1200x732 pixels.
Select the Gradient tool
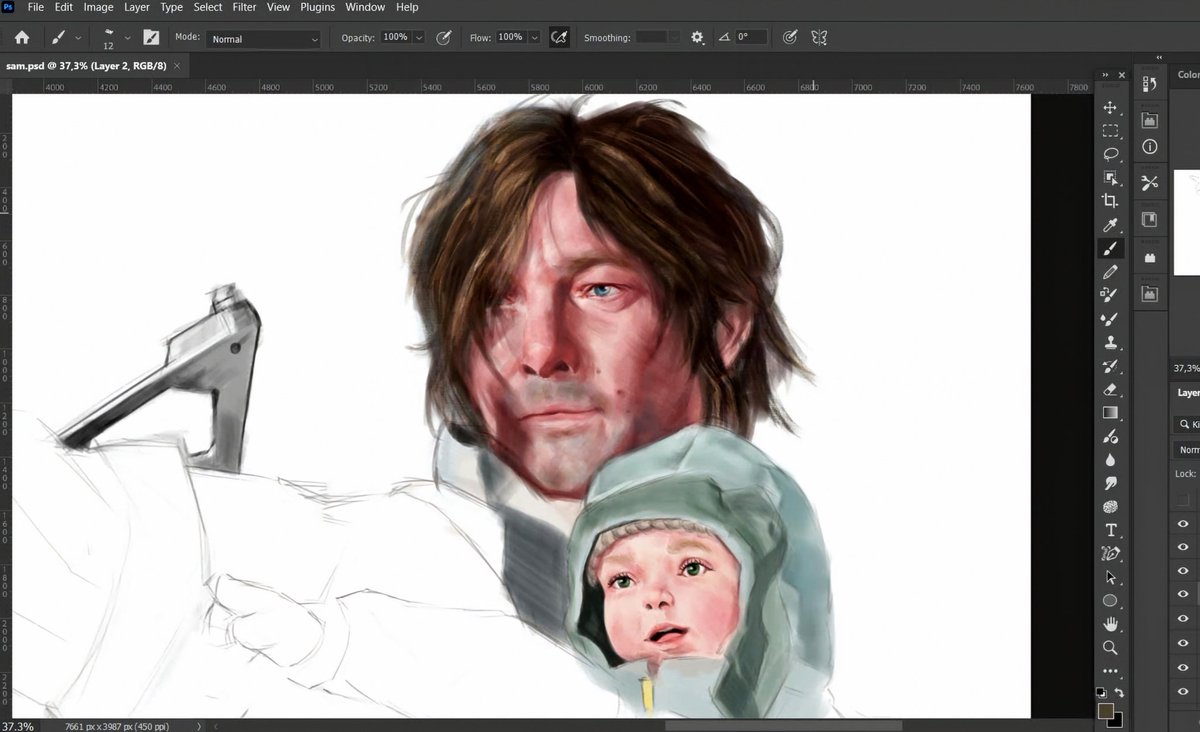(1110, 412)
